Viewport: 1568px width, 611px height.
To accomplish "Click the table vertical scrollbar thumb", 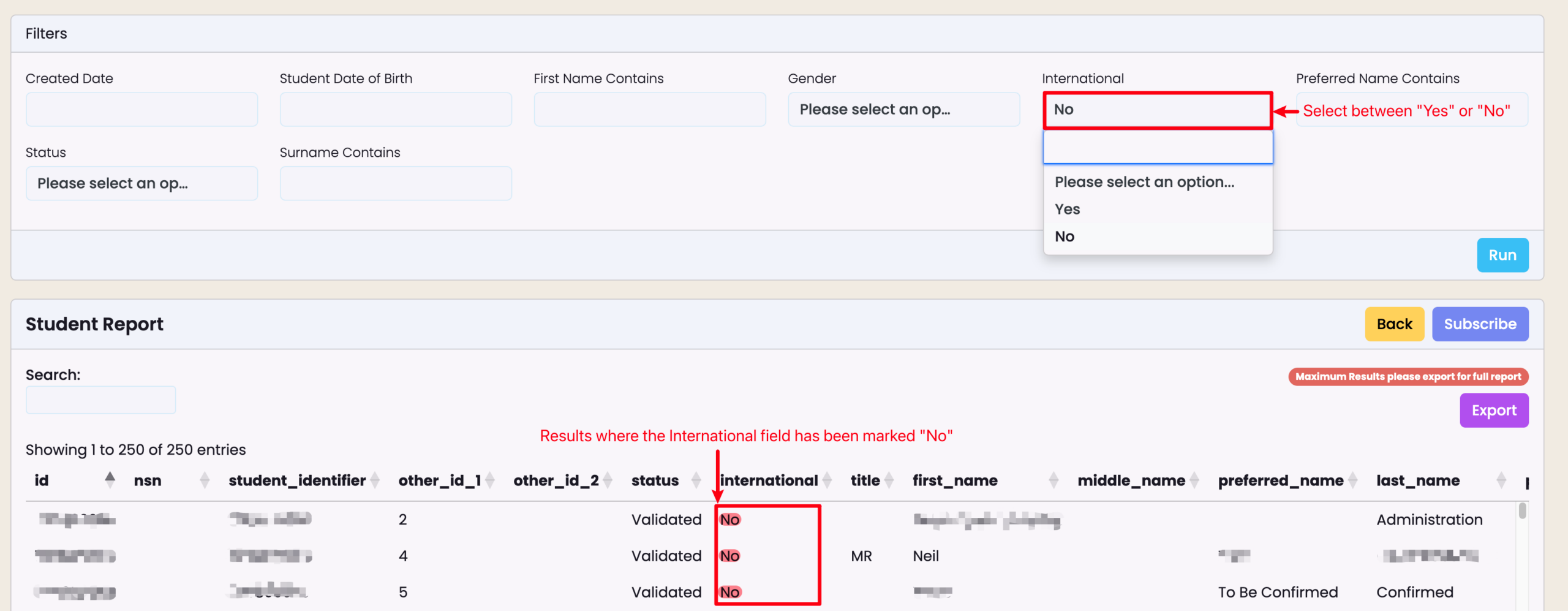I will click(x=1522, y=510).
